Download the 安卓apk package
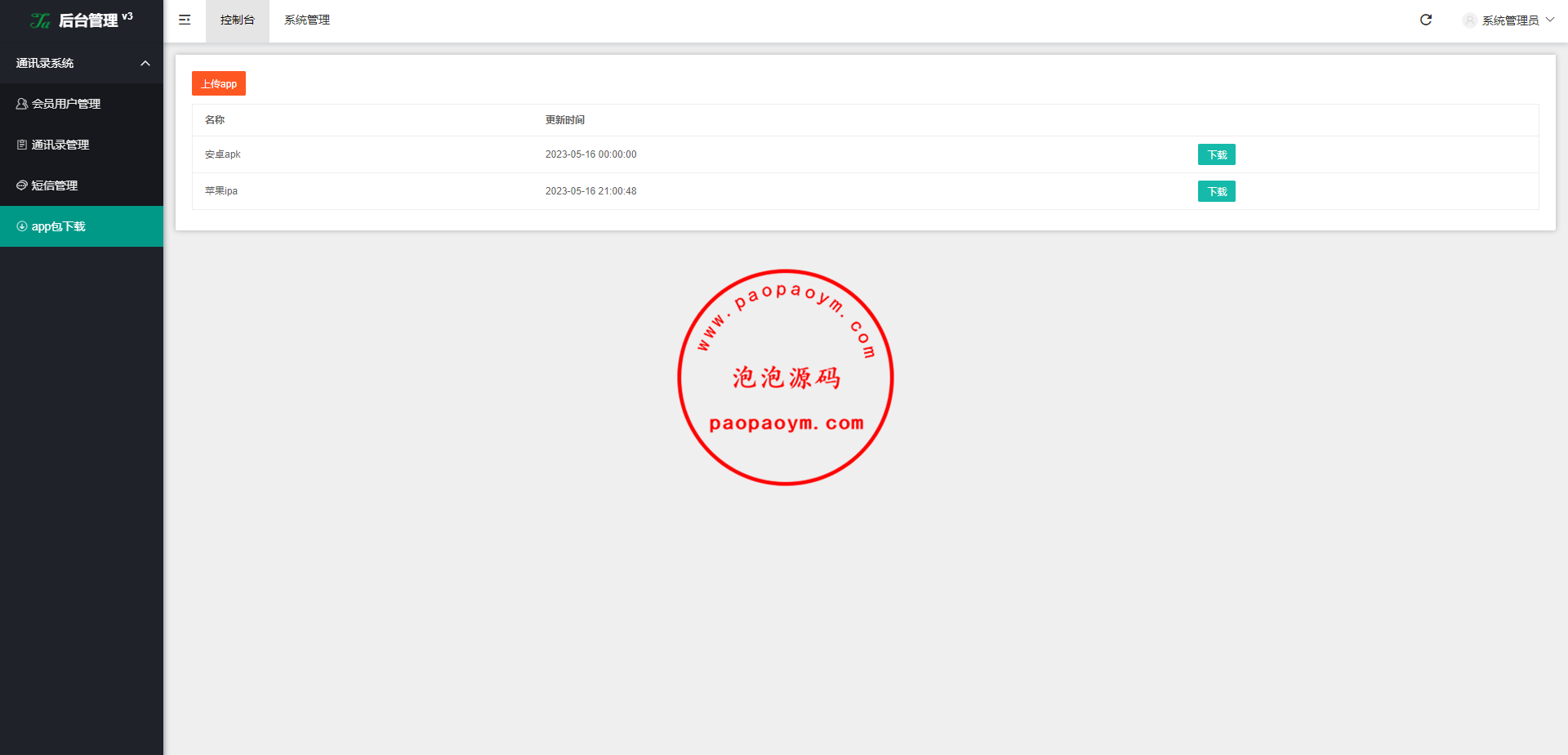The height and width of the screenshot is (755, 1568). pyautogui.click(x=1216, y=154)
